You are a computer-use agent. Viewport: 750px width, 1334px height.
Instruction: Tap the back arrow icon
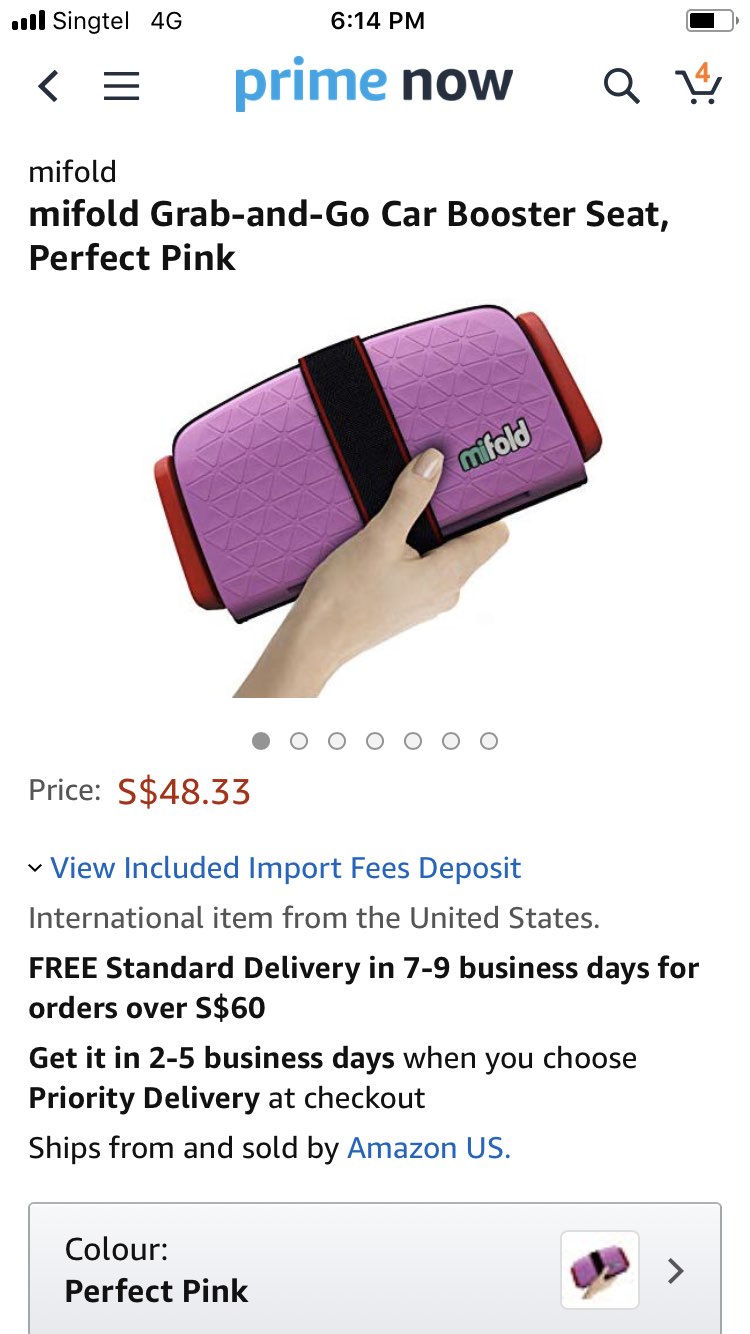pos(48,87)
